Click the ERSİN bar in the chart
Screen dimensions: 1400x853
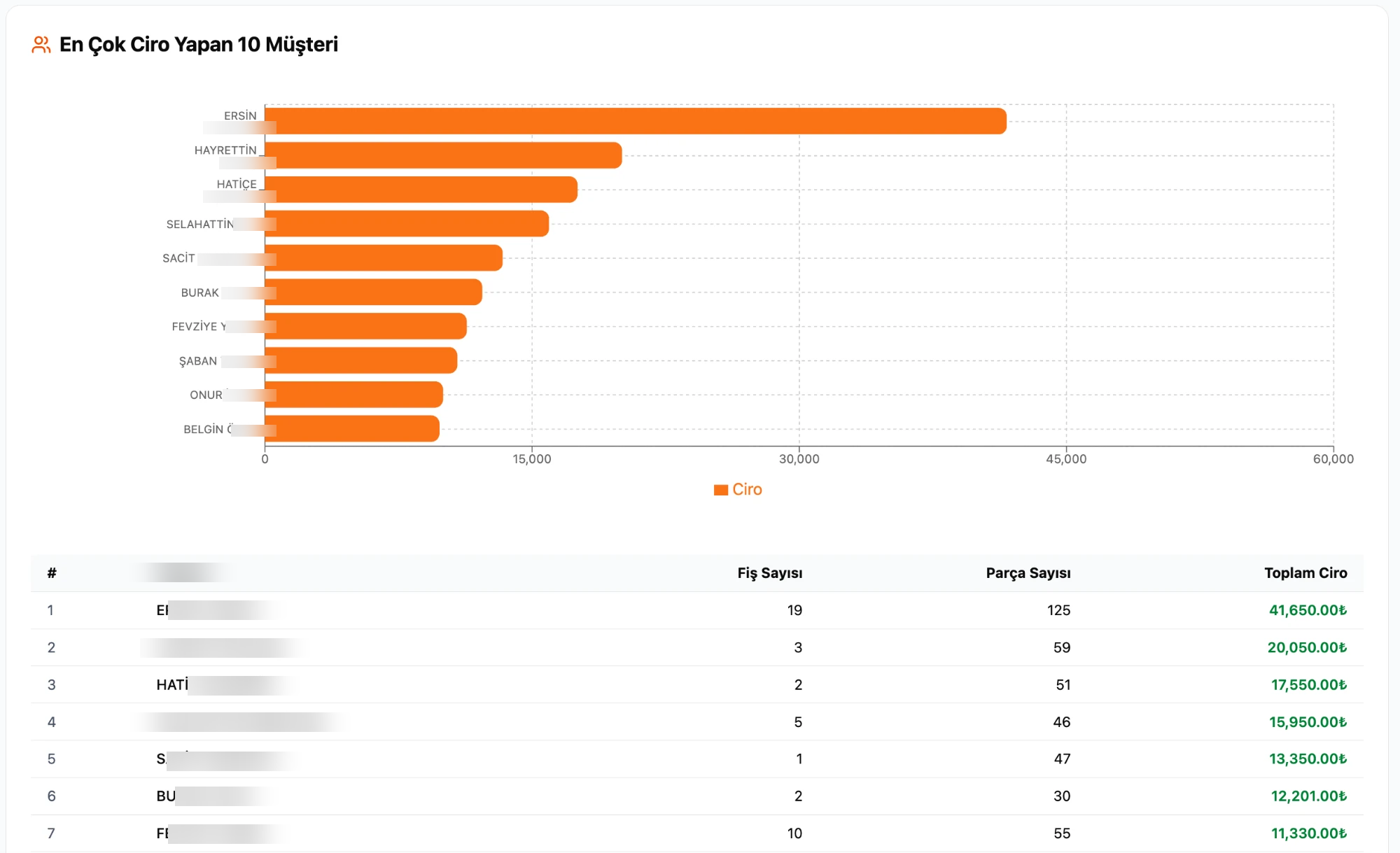coord(636,121)
